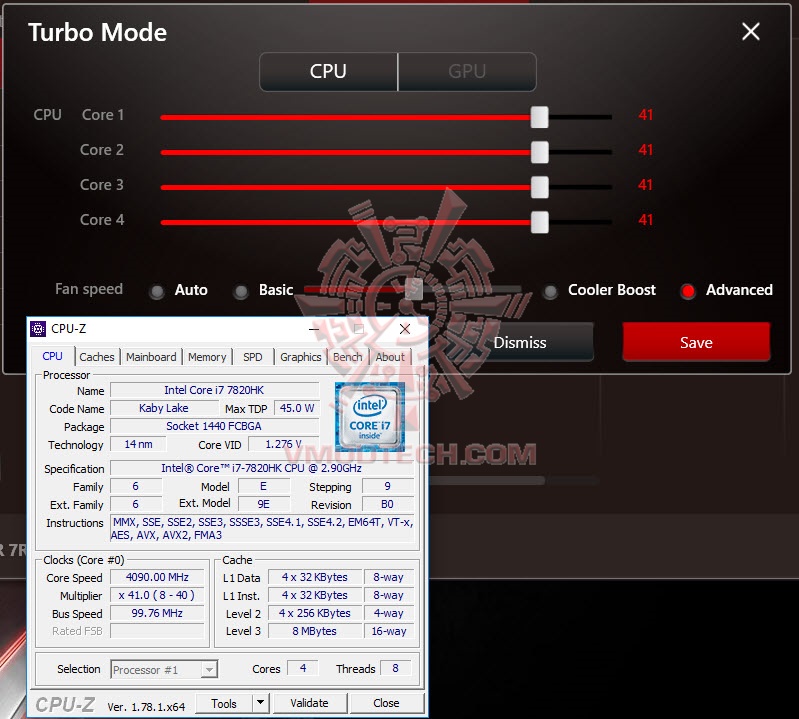Switch Turbo Mode to the GPU section
The image size is (799, 719).
[467, 71]
